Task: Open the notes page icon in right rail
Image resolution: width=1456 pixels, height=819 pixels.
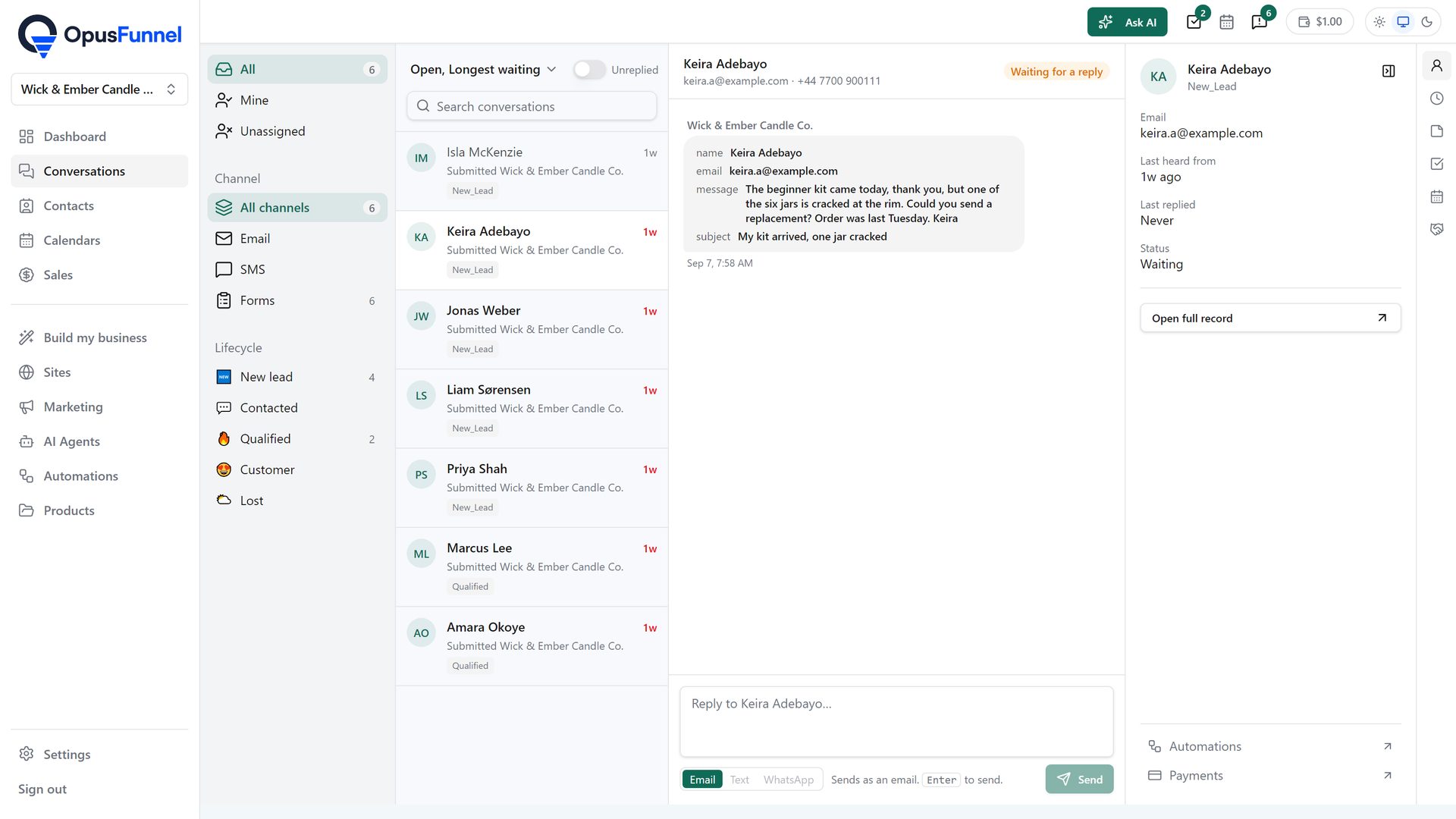Action: pos(1436,131)
